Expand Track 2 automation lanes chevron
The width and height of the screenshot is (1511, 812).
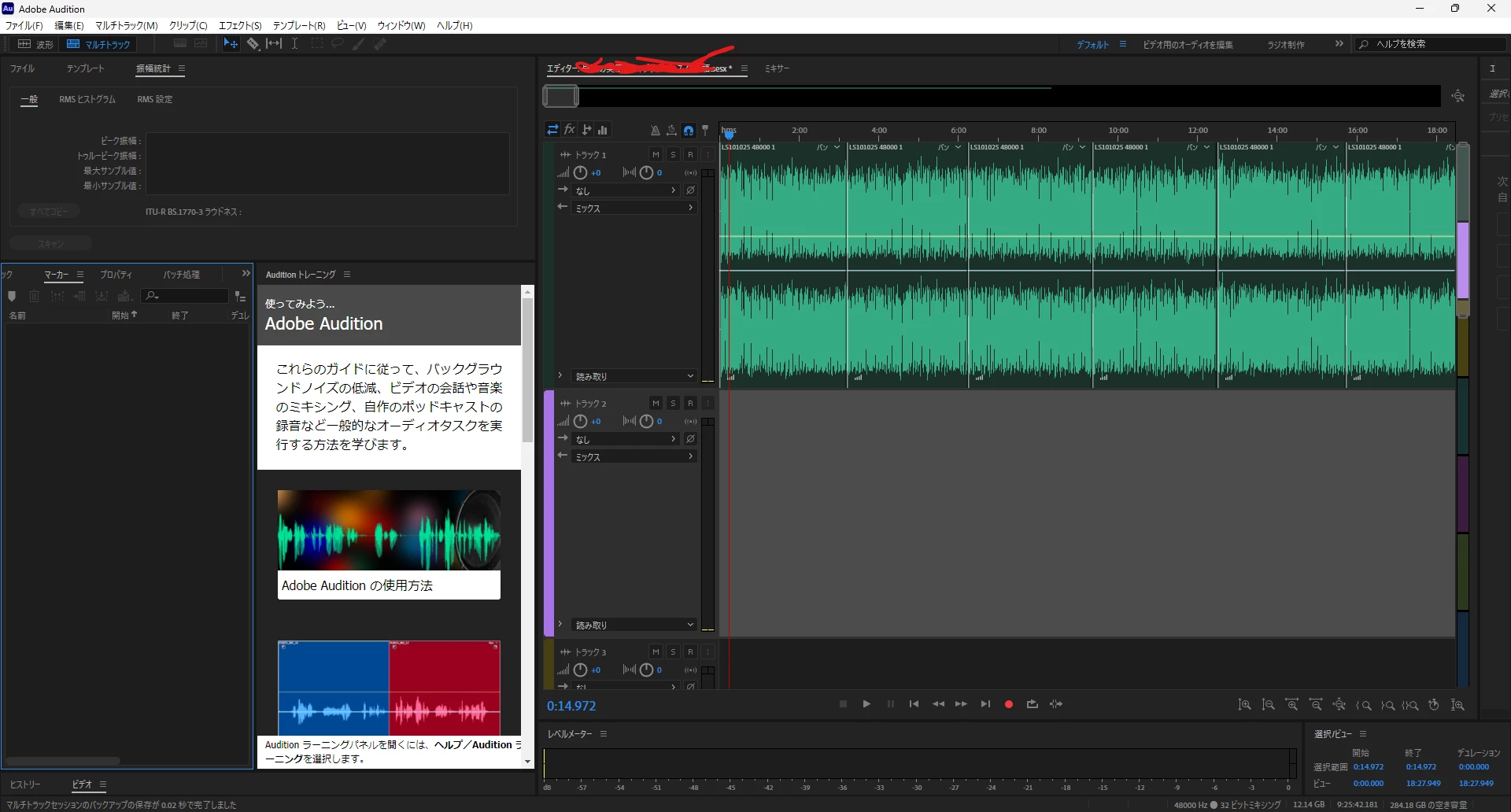(x=560, y=625)
